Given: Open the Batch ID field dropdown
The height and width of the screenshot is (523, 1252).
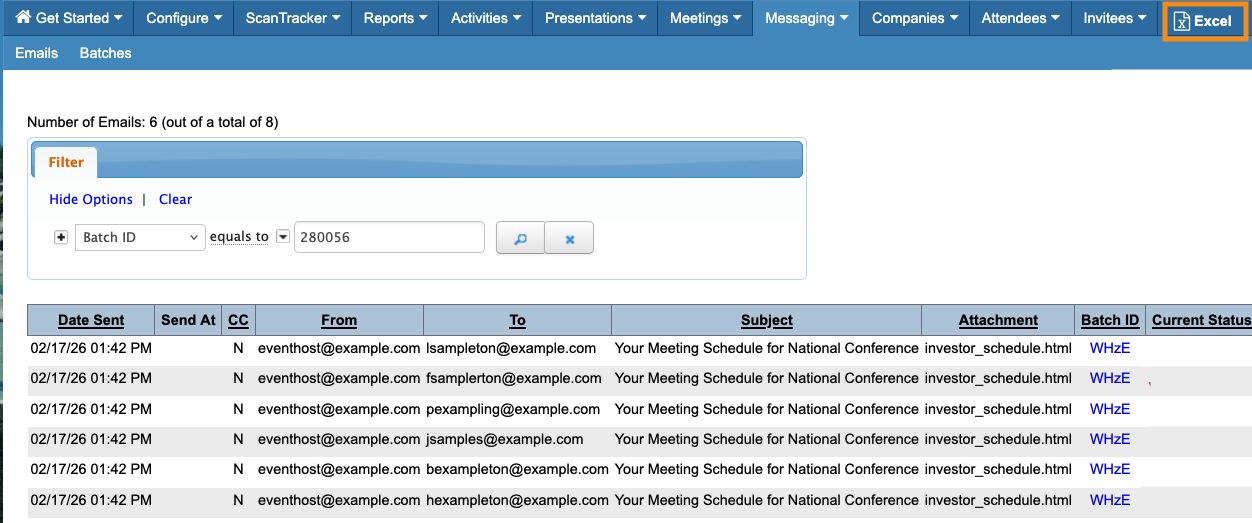Looking at the screenshot, I should pyautogui.click(x=140, y=237).
